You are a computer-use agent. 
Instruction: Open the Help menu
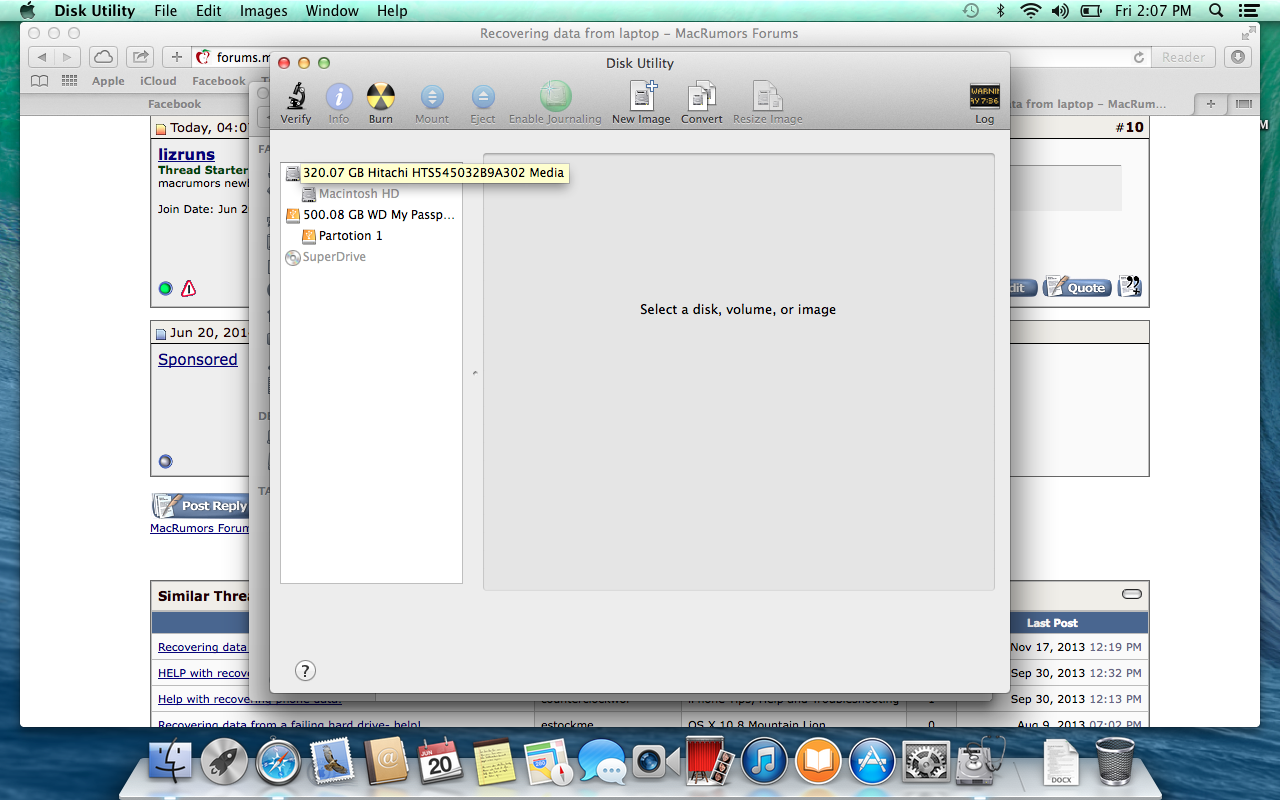(392, 11)
